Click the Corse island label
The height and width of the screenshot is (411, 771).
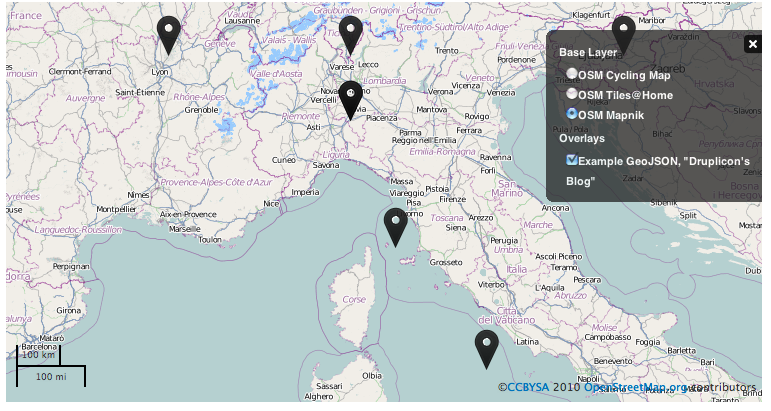354,299
